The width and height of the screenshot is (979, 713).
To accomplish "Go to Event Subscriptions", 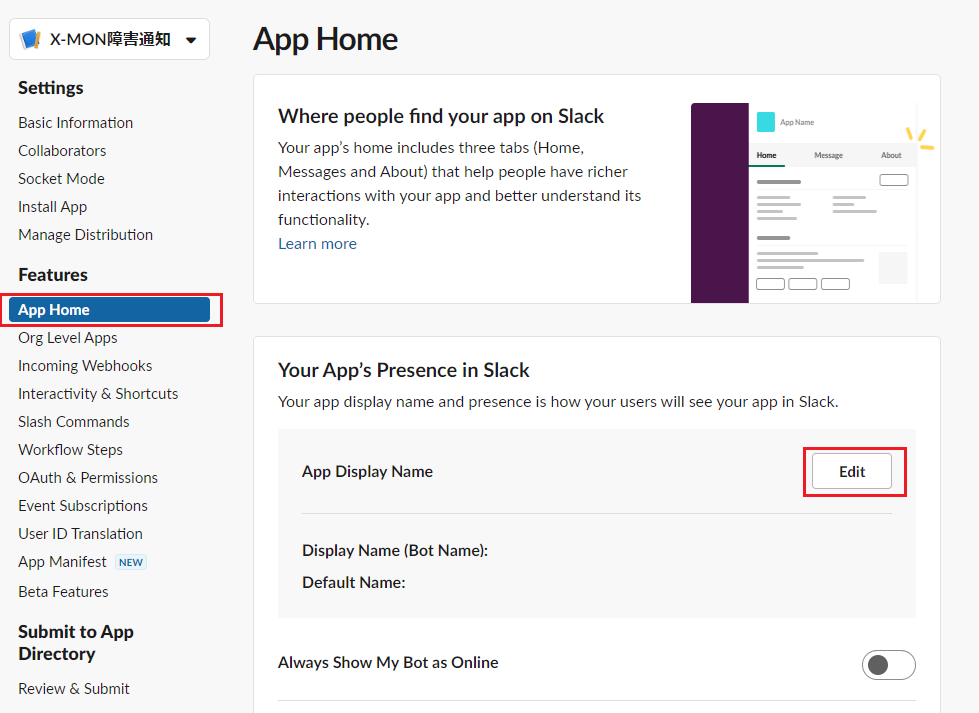I will coord(83,506).
